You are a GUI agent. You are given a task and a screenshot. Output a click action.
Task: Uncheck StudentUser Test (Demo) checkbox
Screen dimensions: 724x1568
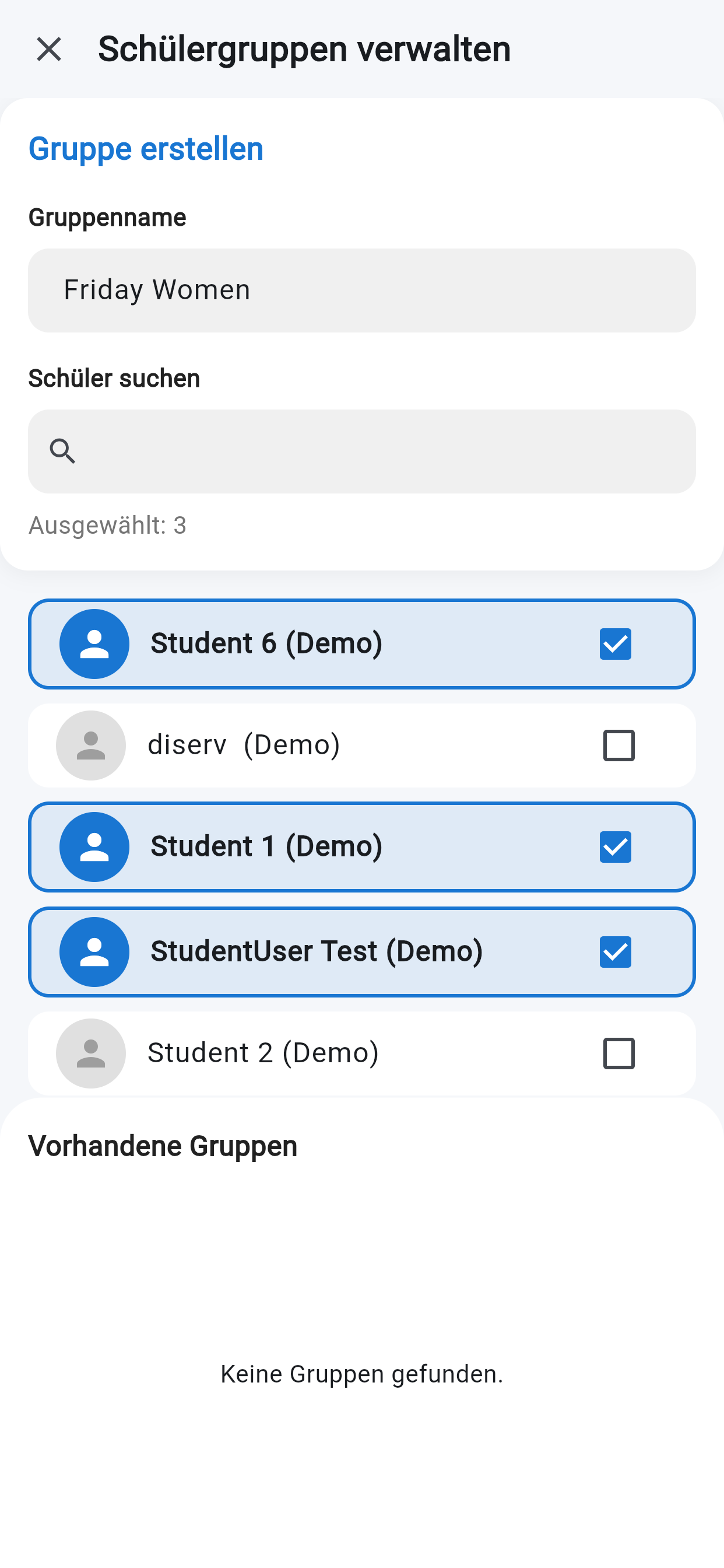(x=615, y=951)
